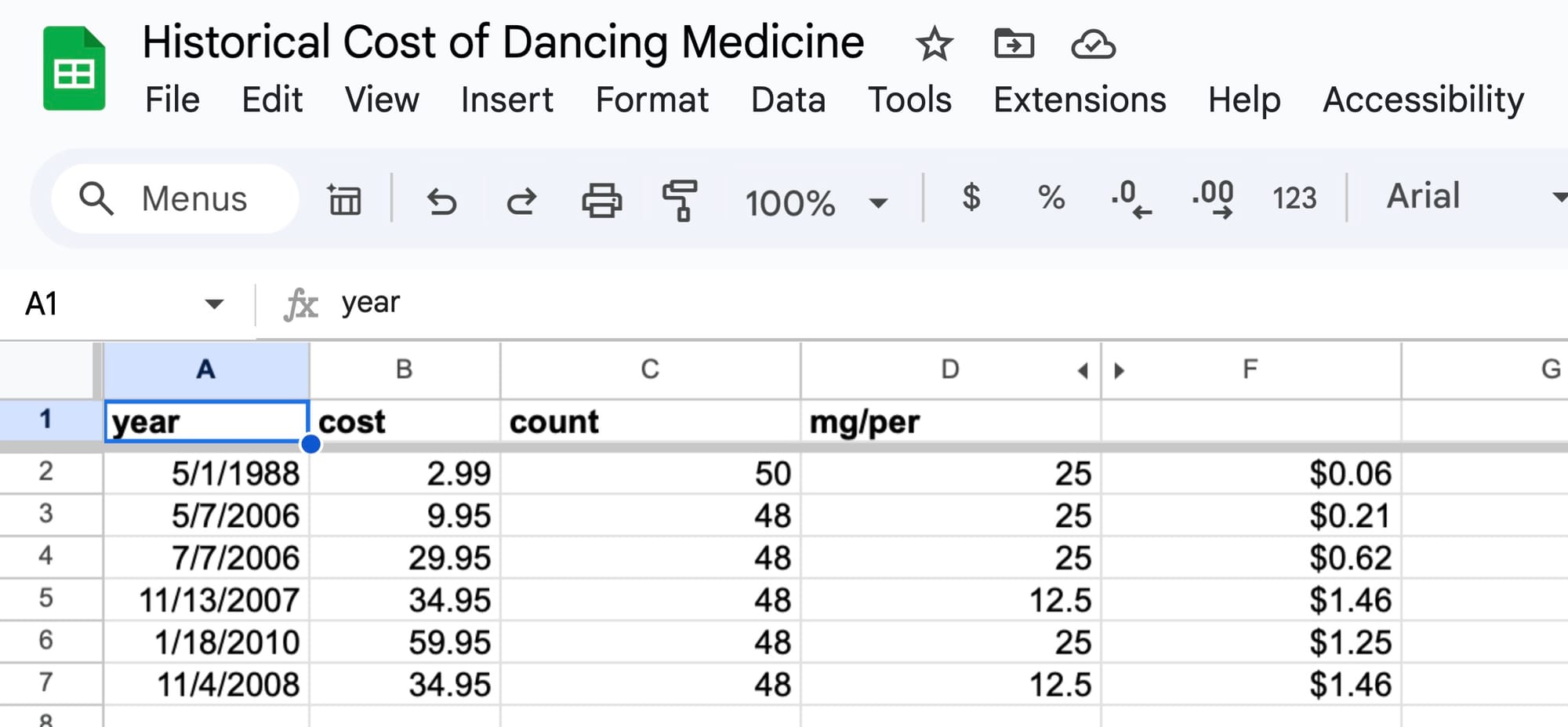Expand the A1 name box dropdown

click(213, 304)
